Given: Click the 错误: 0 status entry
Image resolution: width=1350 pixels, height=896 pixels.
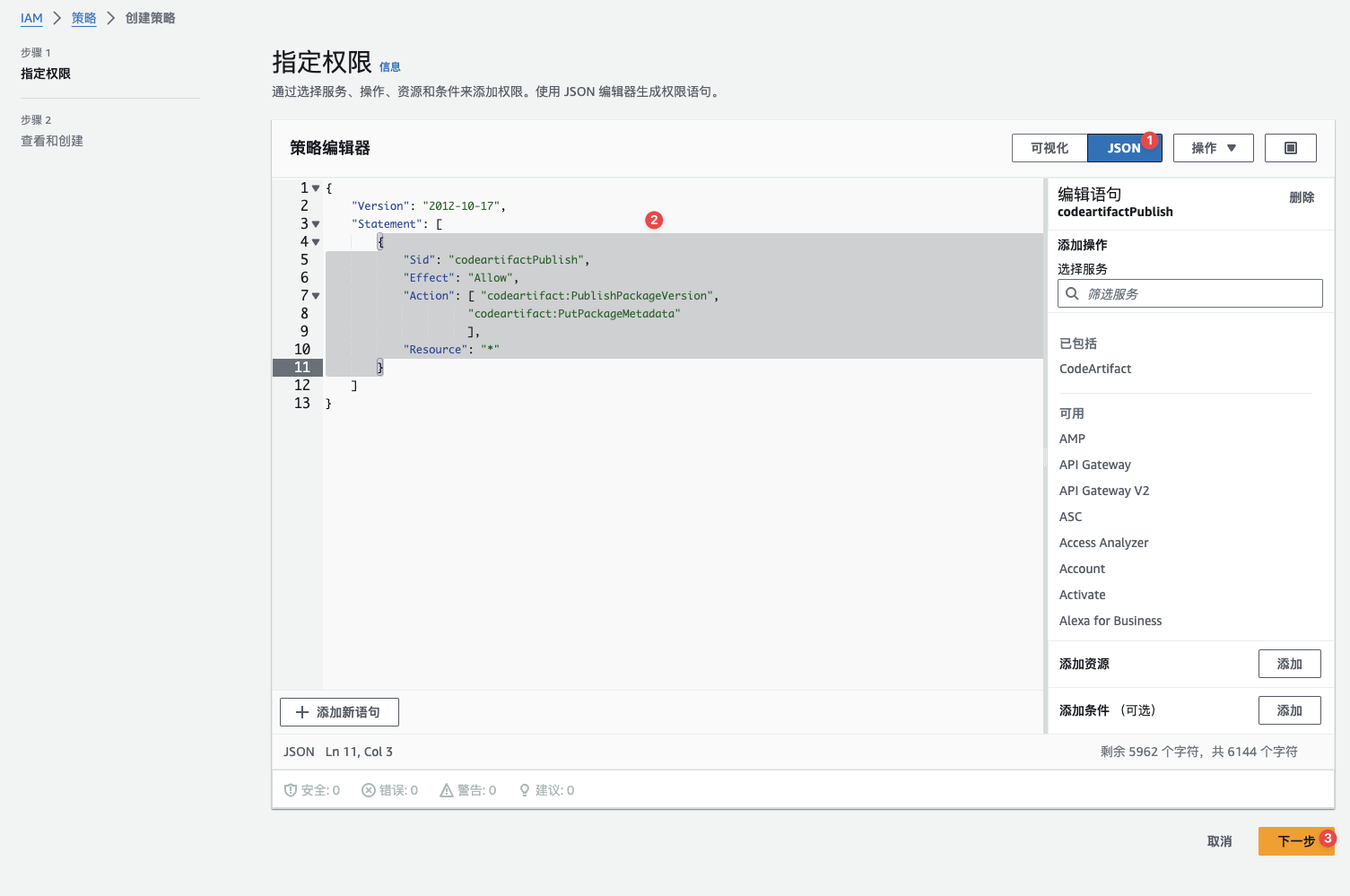Looking at the screenshot, I should coord(389,790).
